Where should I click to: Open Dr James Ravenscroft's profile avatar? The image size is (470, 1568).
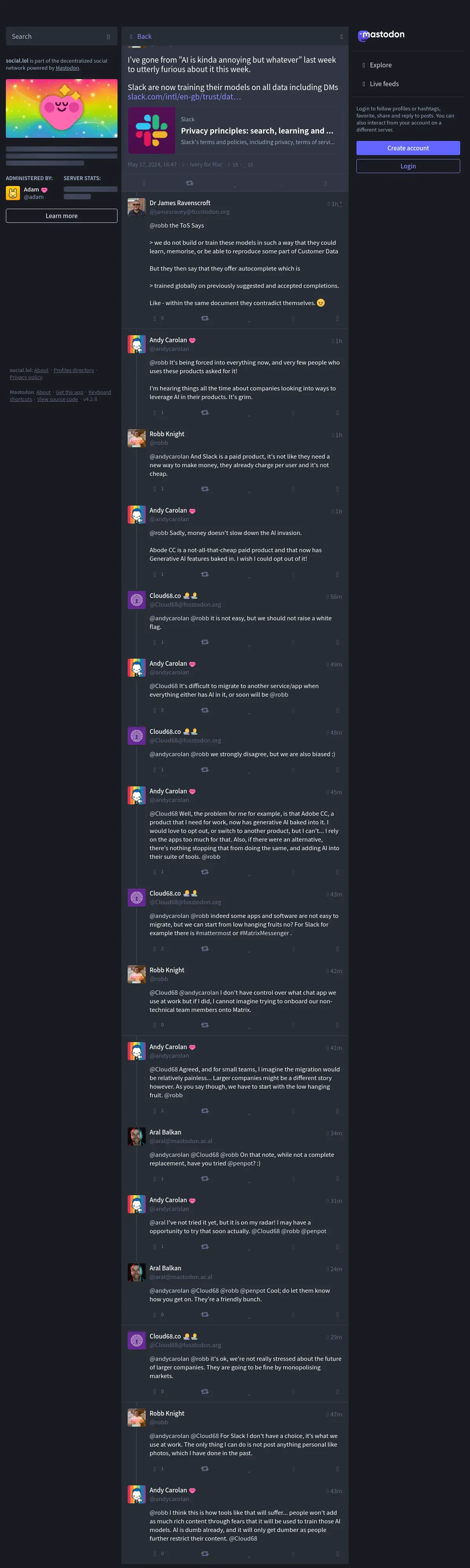click(x=136, y=207)
